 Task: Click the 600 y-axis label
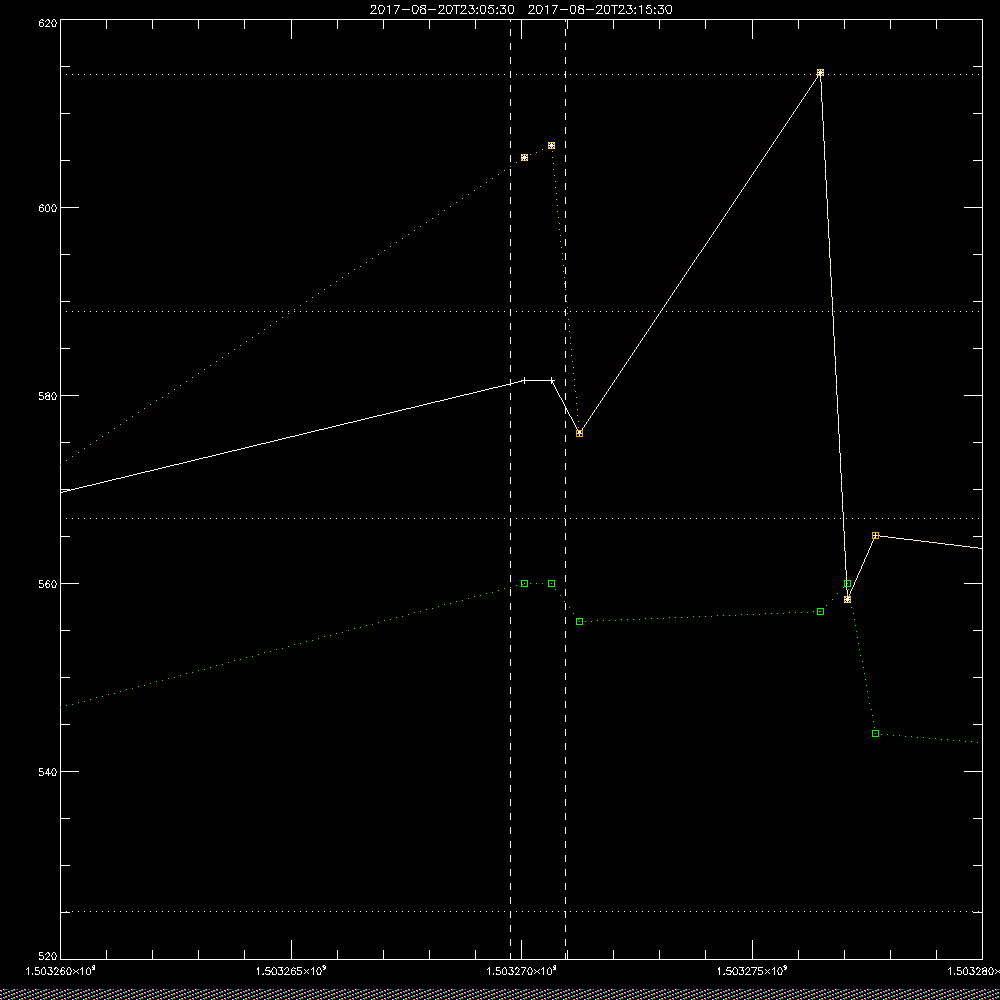click(x=48, y=208)
